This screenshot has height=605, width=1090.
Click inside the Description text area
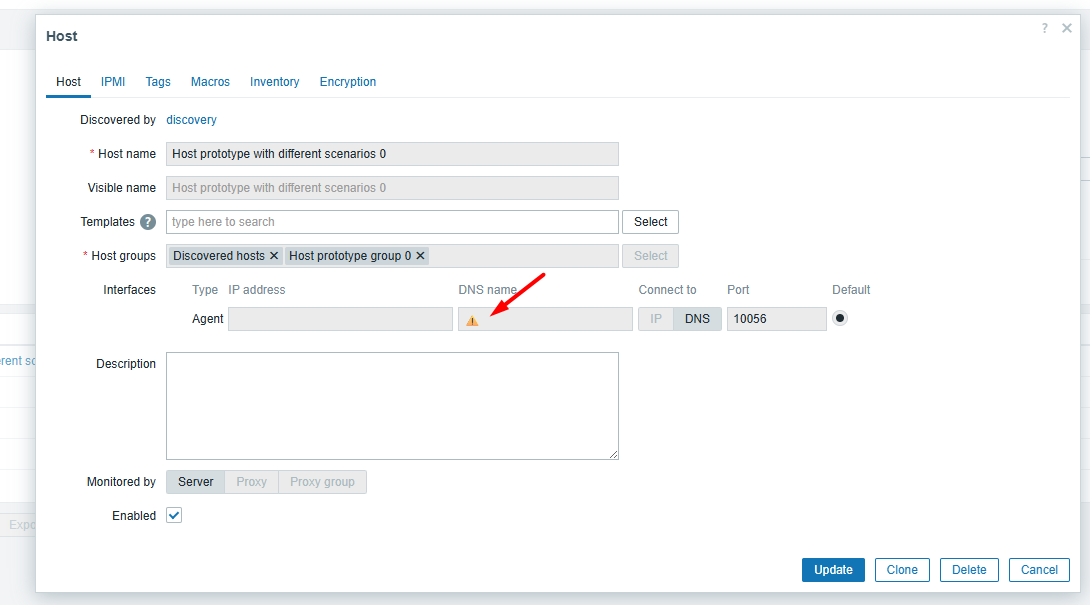392,406
